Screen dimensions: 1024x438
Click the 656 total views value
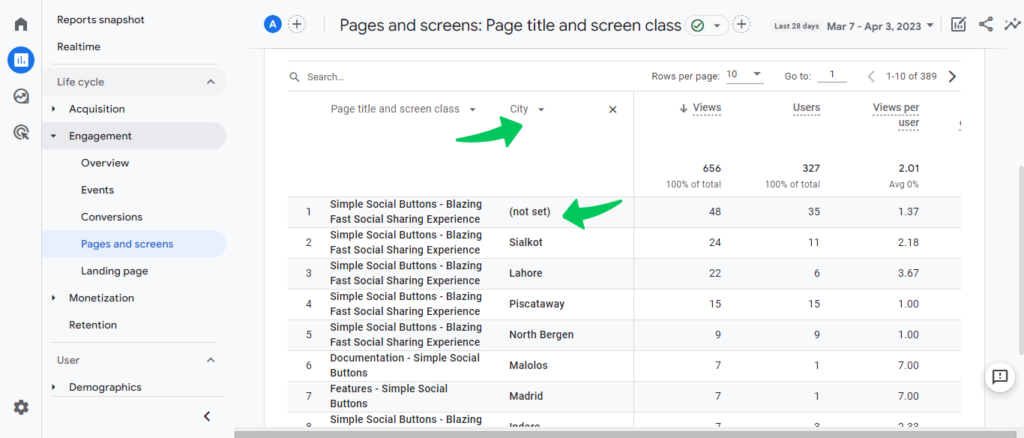point(711,168)
